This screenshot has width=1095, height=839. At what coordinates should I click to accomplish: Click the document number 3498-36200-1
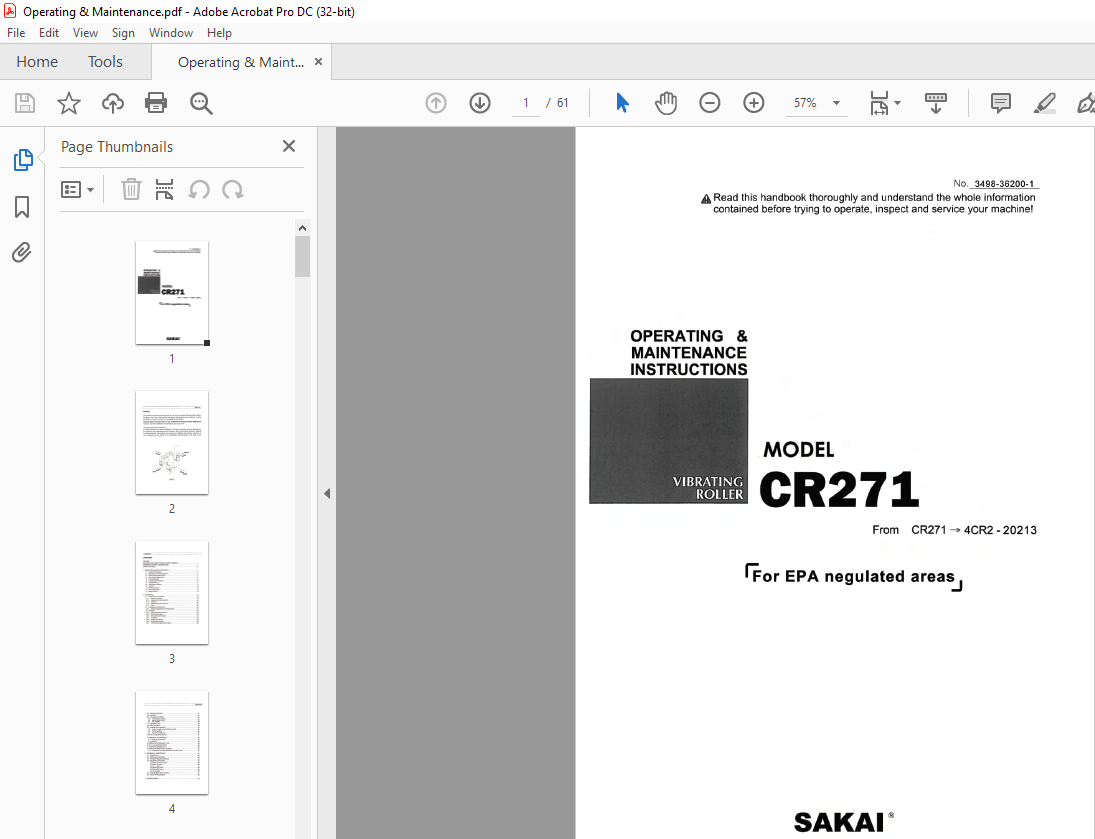tap(1004, 184)
